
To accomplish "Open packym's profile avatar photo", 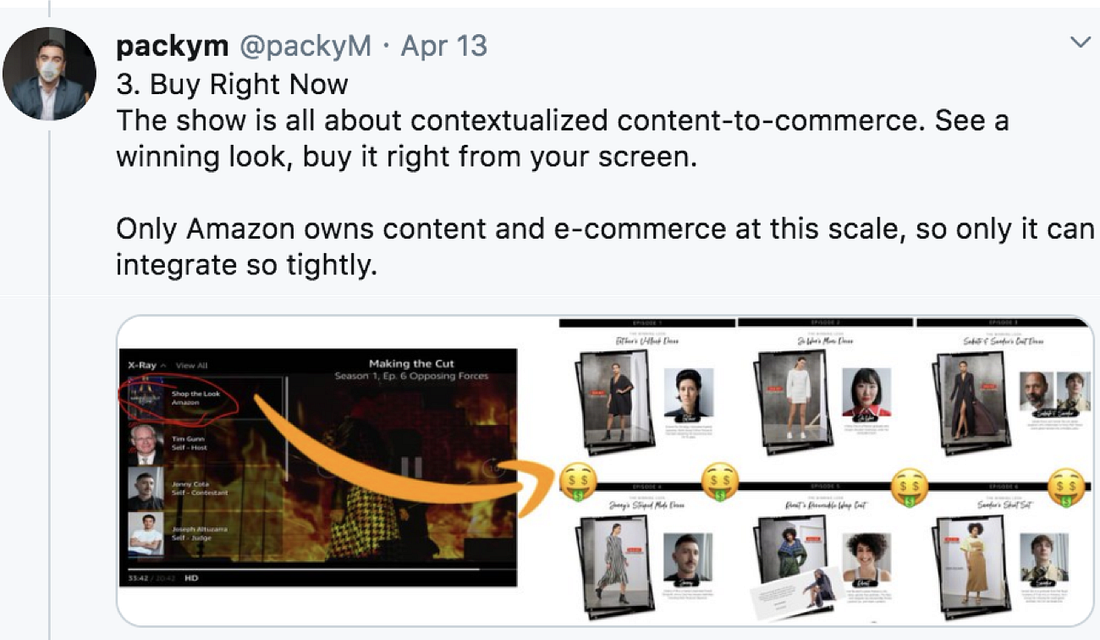I will pos(49,74).
